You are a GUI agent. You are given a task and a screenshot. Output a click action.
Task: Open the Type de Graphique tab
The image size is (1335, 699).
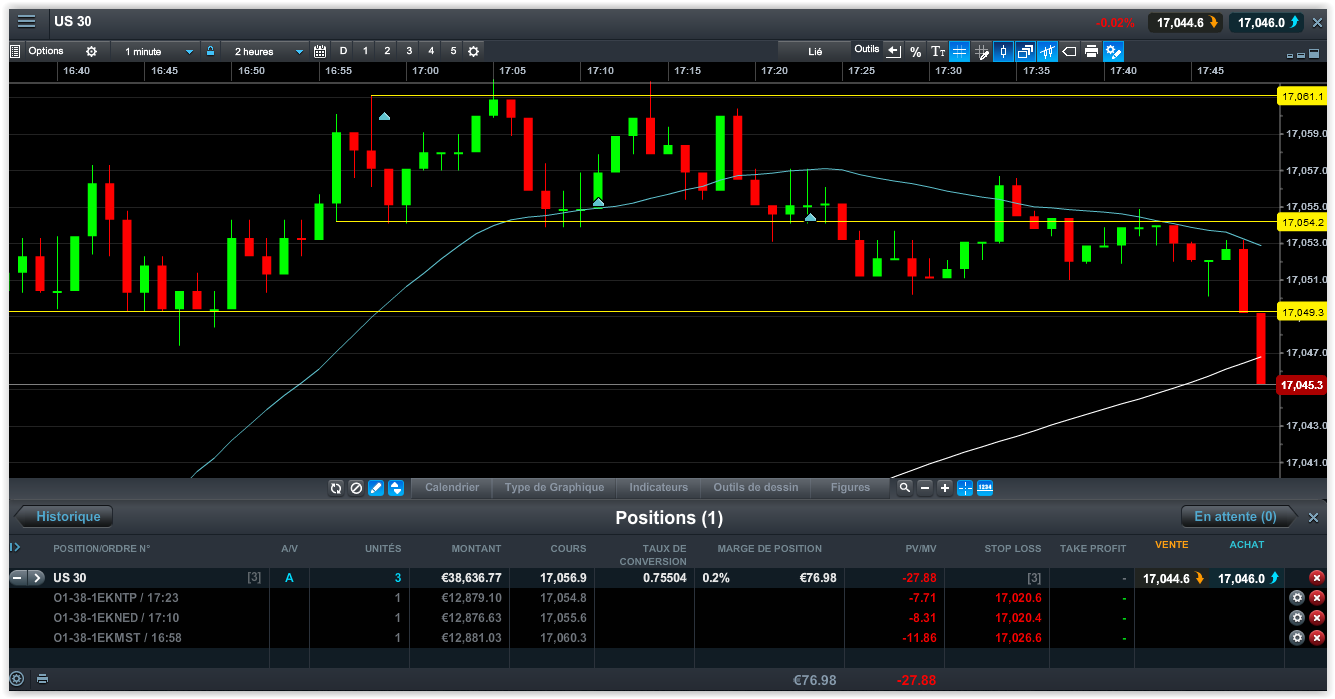coord(554,488)
